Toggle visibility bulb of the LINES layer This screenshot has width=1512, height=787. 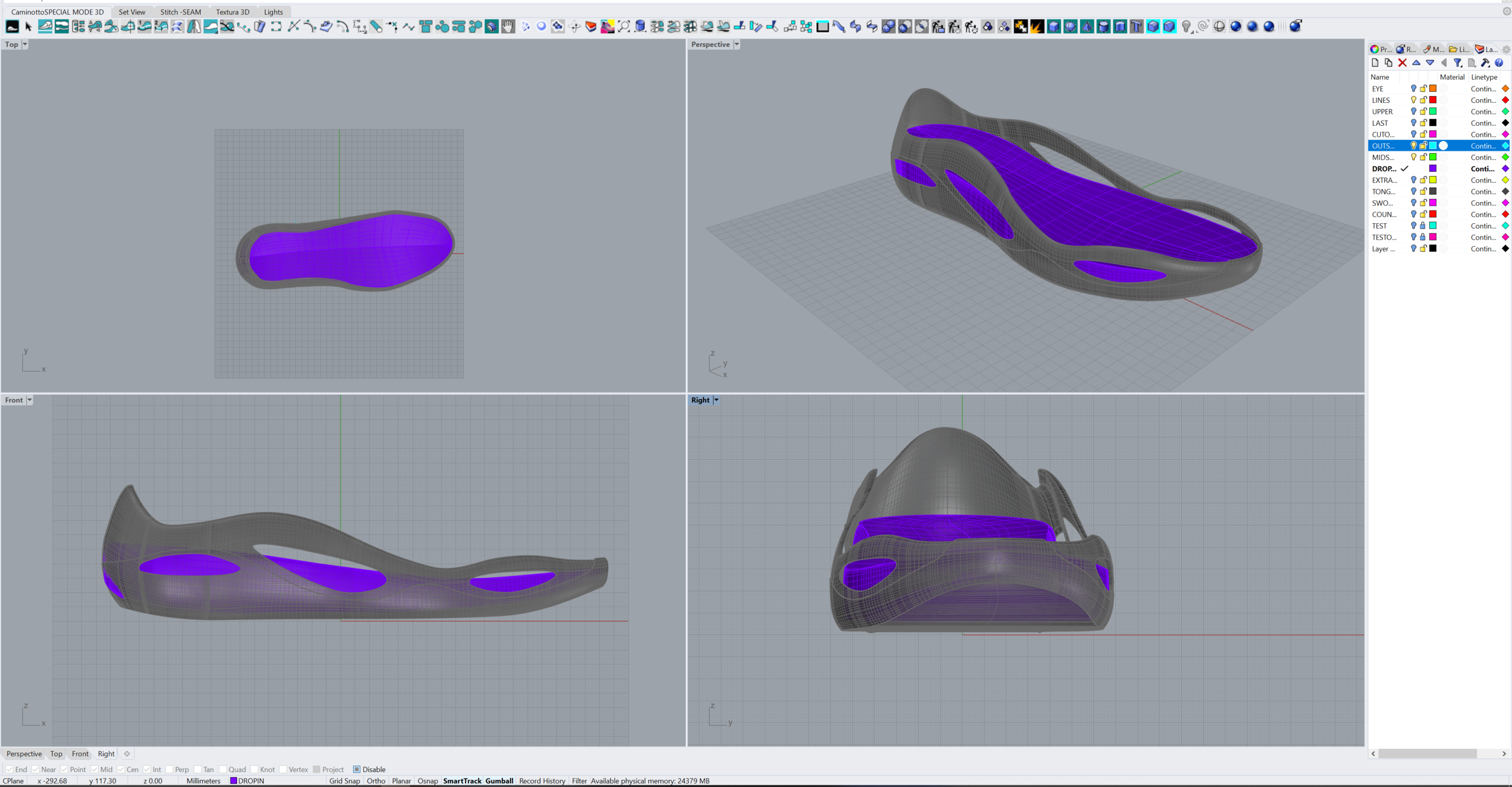click(x=1413, y=100)
